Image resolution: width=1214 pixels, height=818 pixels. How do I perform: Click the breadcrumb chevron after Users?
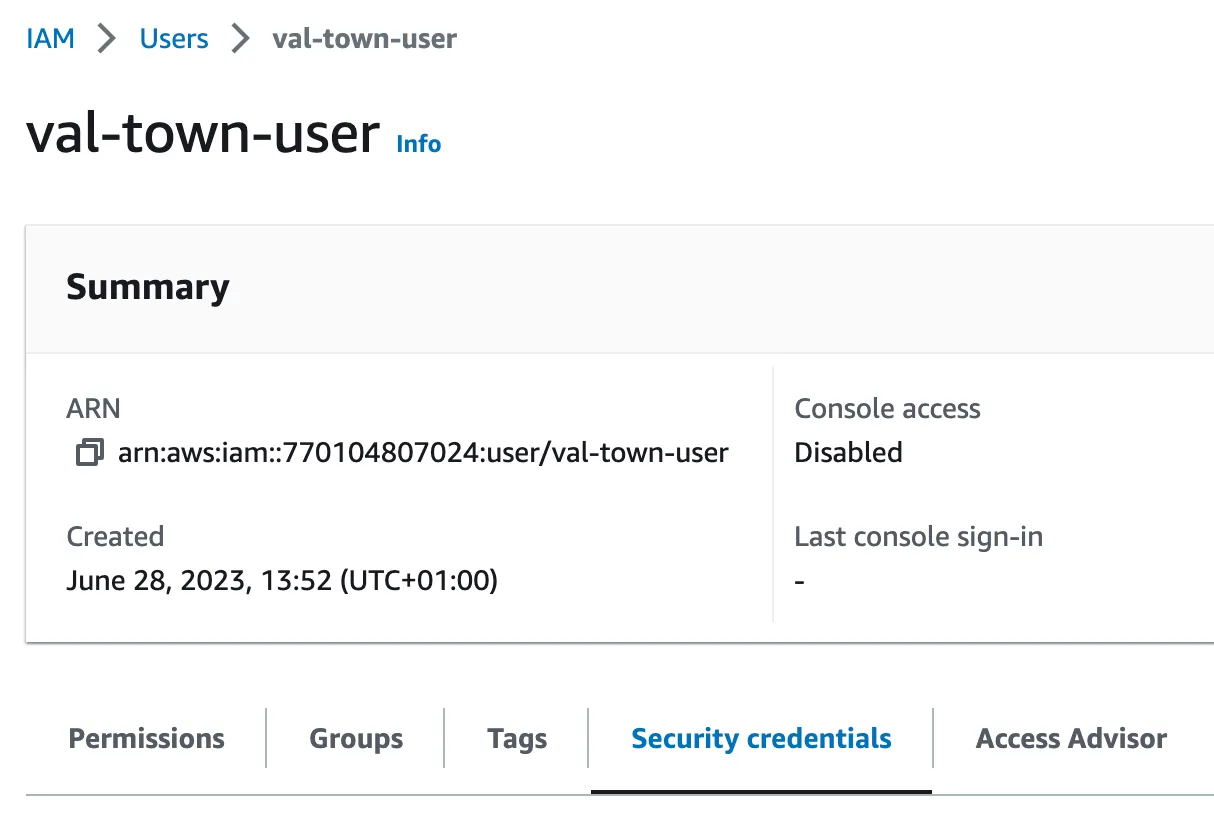(240, 39)
